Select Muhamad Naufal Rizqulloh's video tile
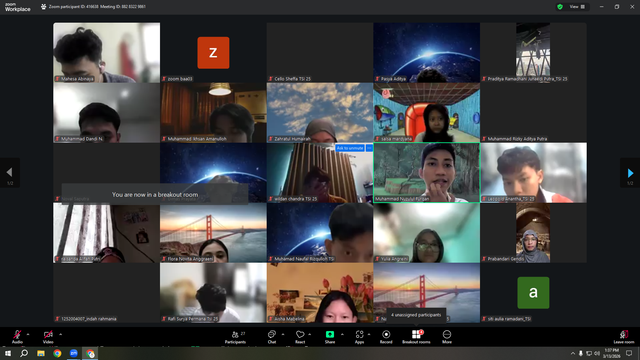 320,233
